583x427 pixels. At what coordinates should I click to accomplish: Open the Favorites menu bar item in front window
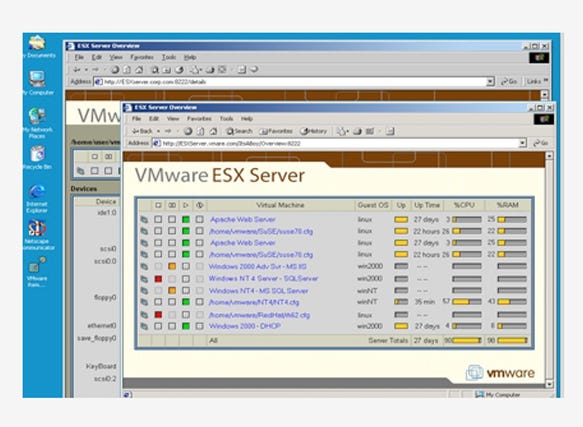[199, 119]
